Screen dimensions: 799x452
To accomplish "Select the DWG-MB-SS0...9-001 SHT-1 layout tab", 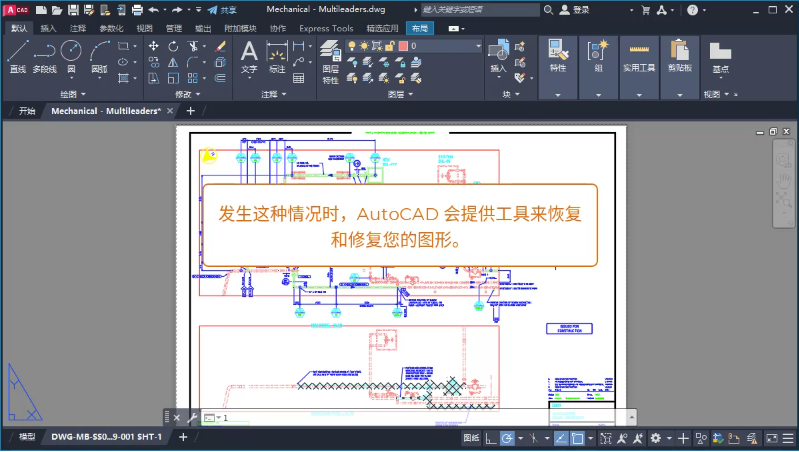I will pos(106,437).
